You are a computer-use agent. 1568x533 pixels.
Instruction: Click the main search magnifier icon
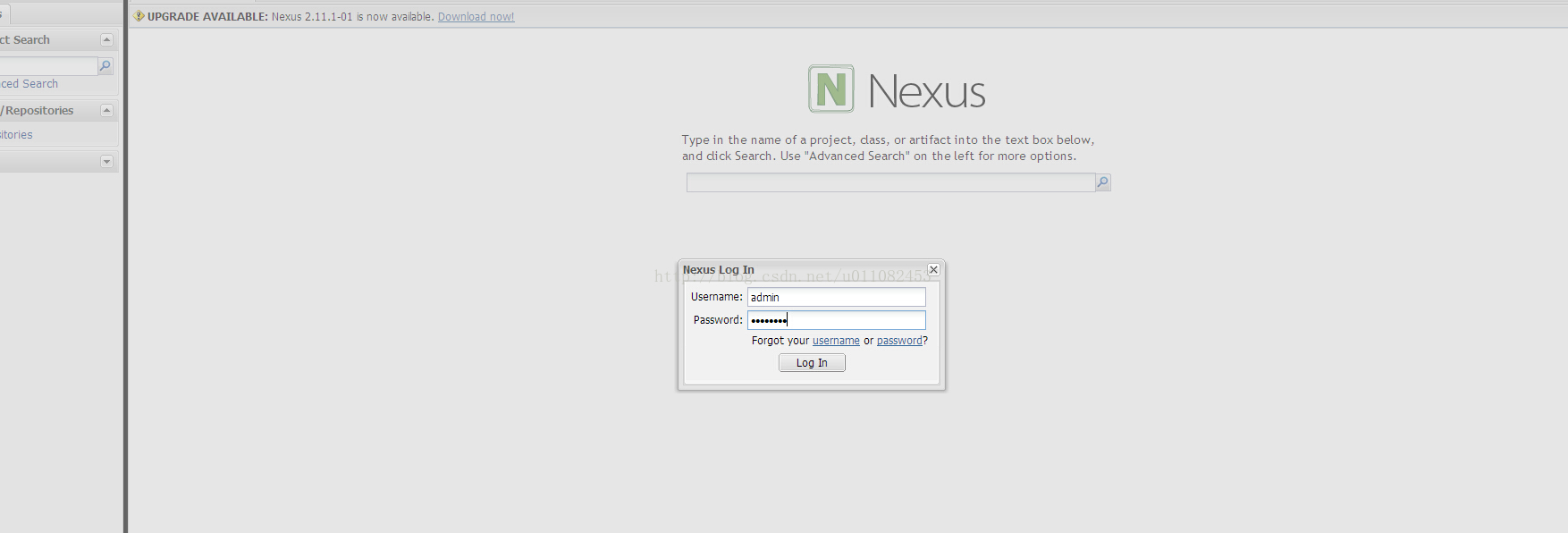(x=1103, y=182)
